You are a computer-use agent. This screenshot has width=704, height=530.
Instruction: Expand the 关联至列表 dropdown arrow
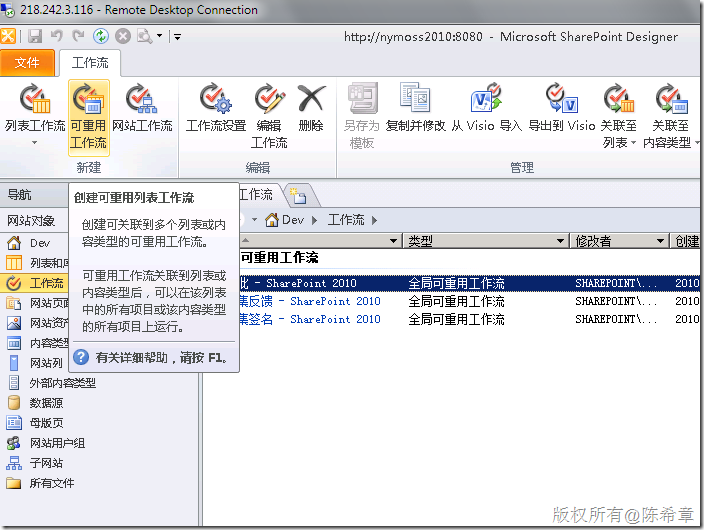[x=633, y=143]
